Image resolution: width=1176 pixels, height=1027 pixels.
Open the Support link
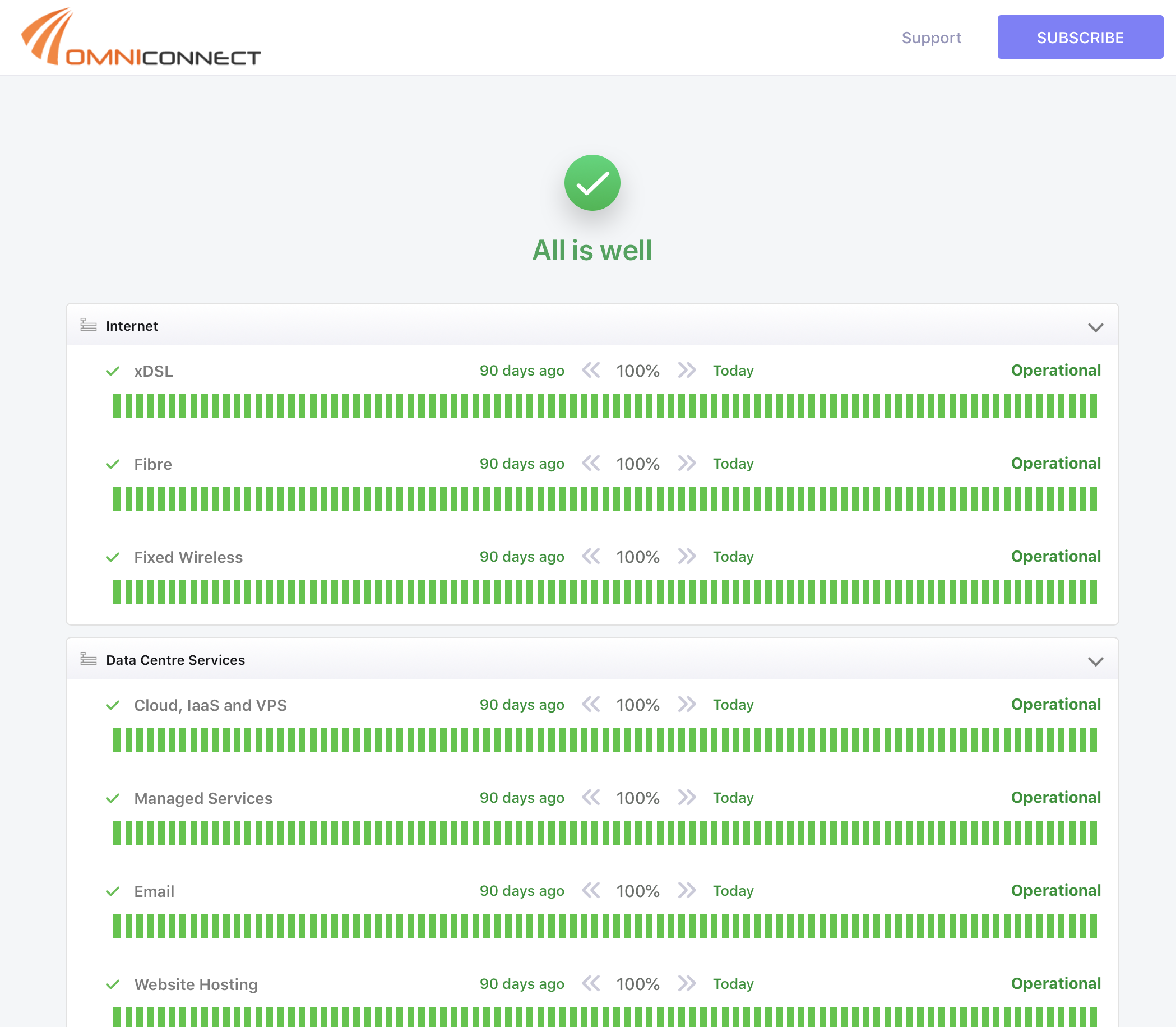pos(930,38)
